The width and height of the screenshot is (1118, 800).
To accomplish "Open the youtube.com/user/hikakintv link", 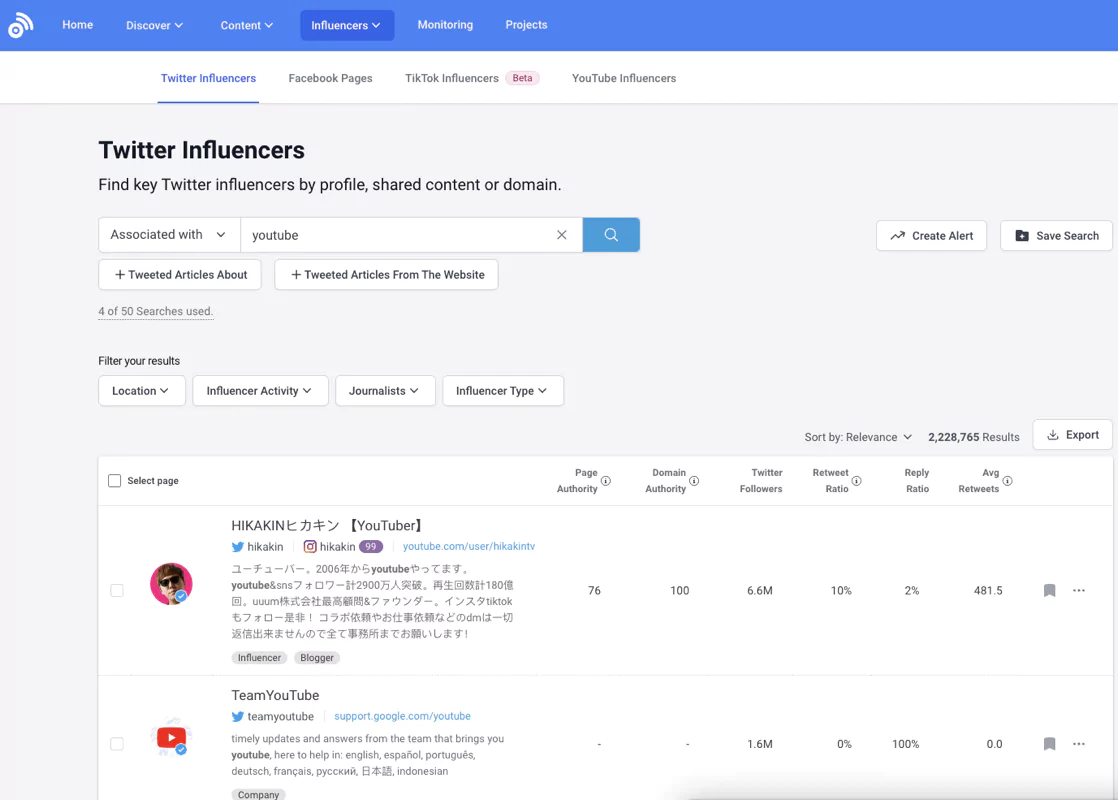I will tap(468, 546).
